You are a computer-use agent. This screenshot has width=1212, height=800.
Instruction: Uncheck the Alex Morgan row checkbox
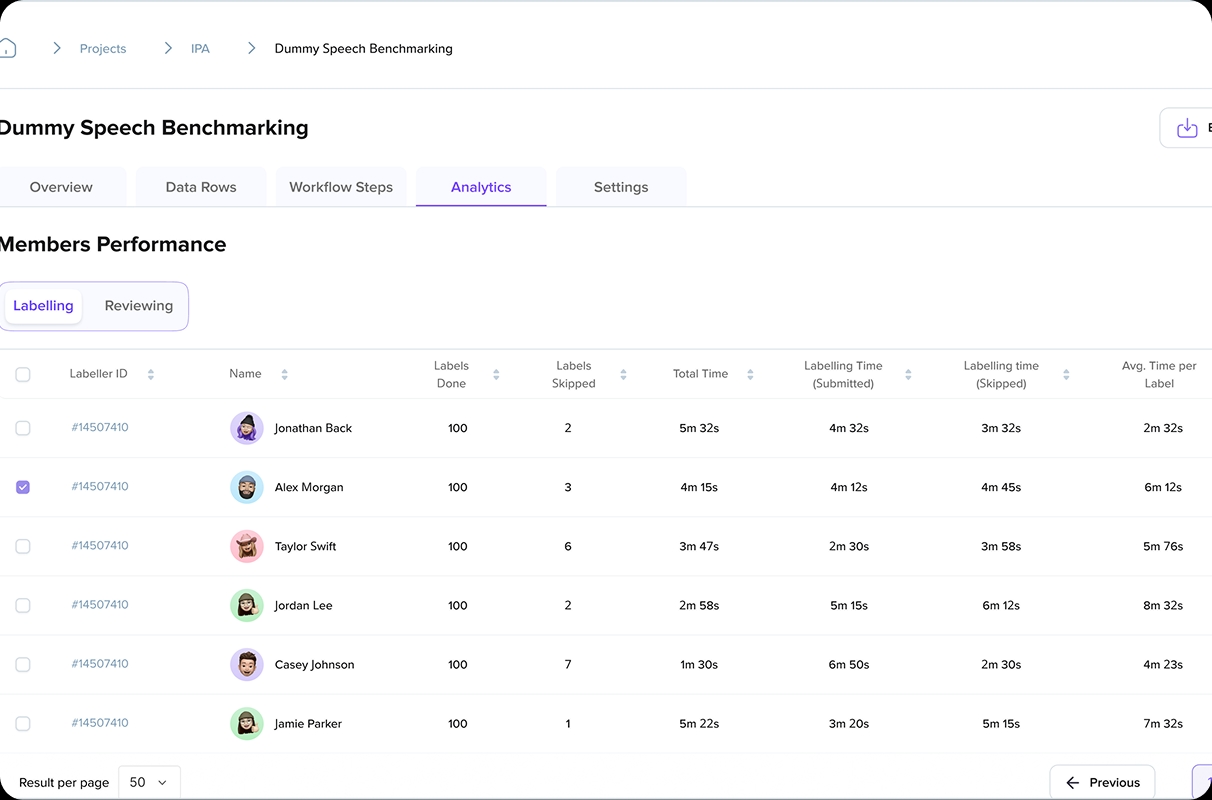[x=23, y=487]
